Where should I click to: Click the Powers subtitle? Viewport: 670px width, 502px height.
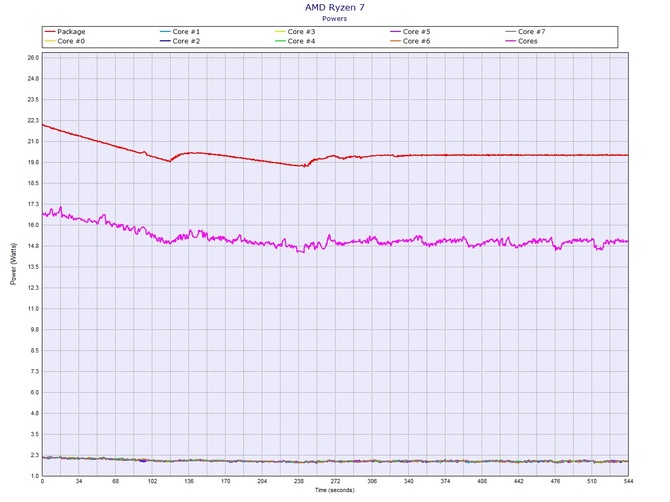[x=335, y=18]
